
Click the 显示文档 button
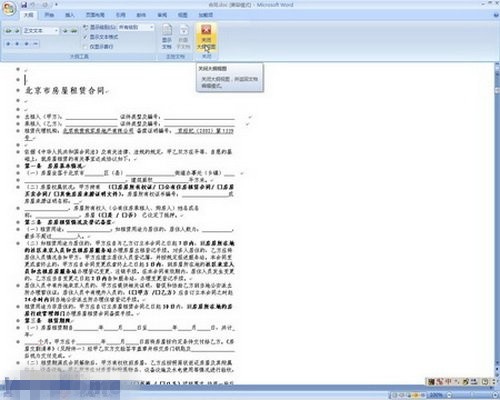tap(167, 37)
